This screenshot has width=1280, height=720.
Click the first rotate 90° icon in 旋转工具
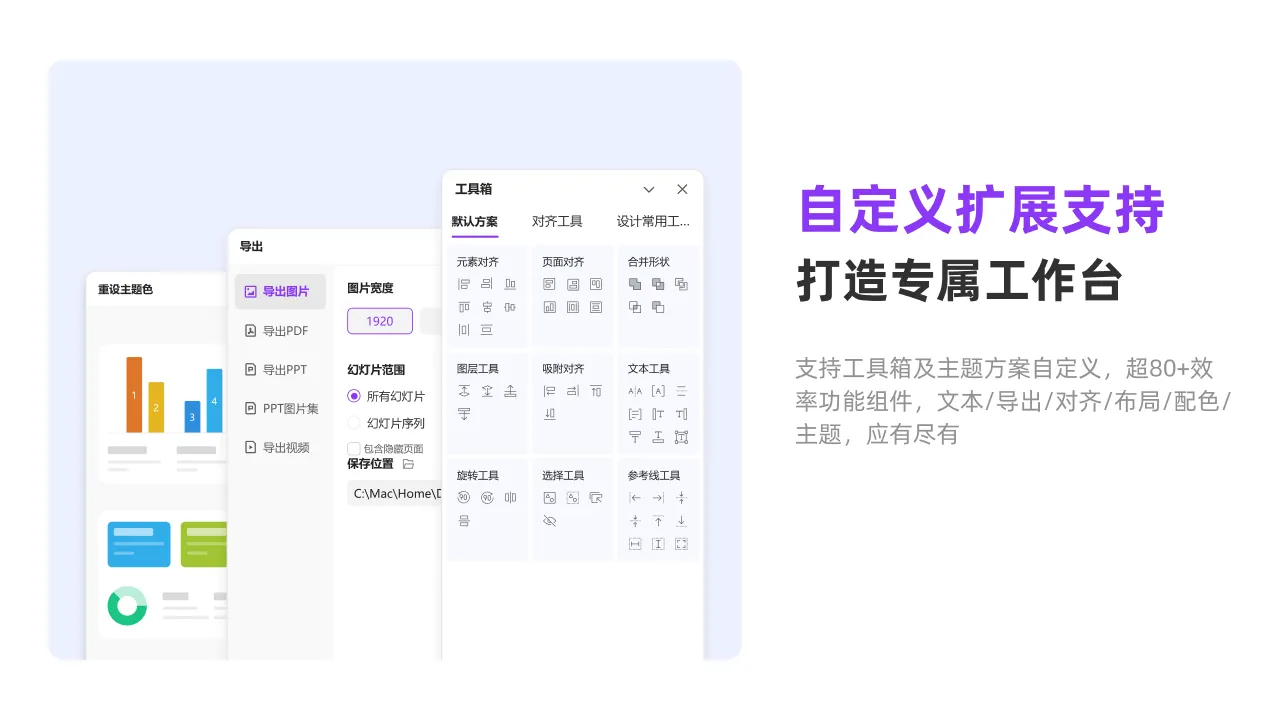point(464,498)
